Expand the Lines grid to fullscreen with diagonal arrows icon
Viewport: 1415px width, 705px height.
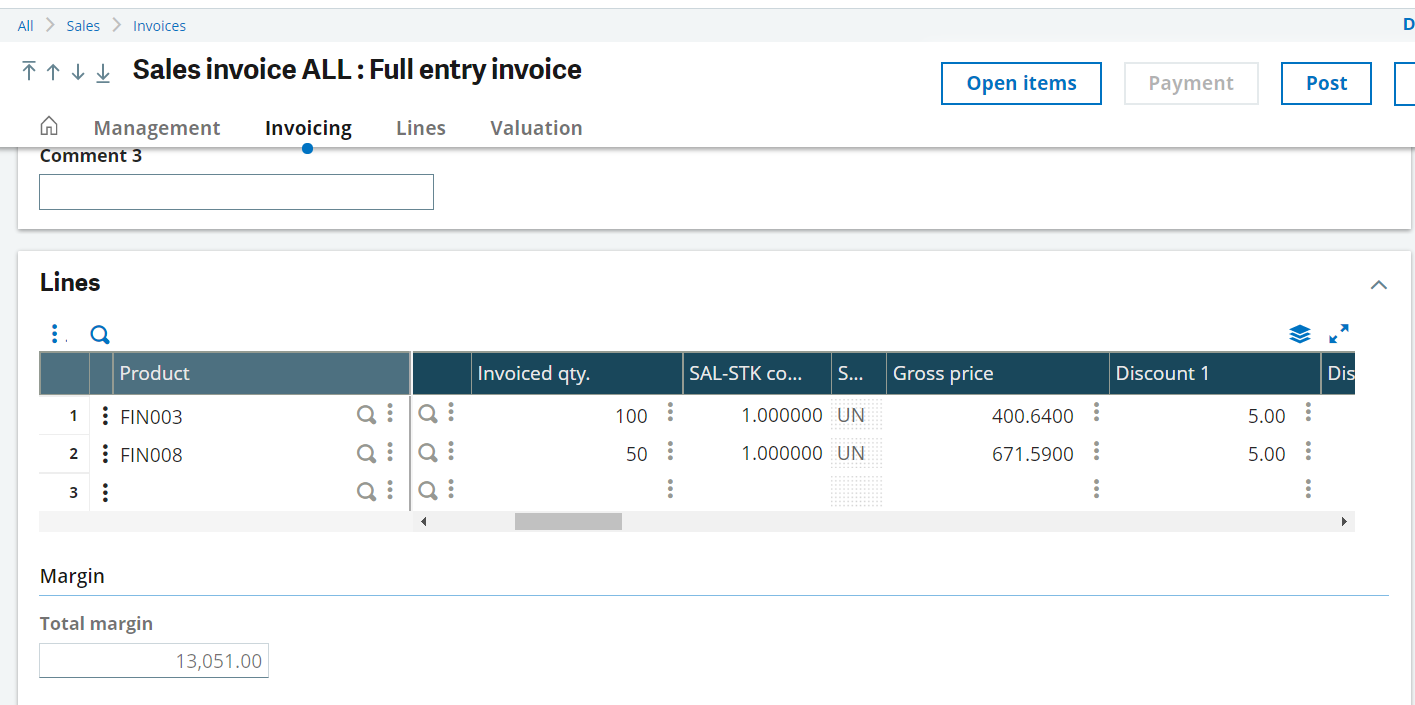(x=1340, y=334)
